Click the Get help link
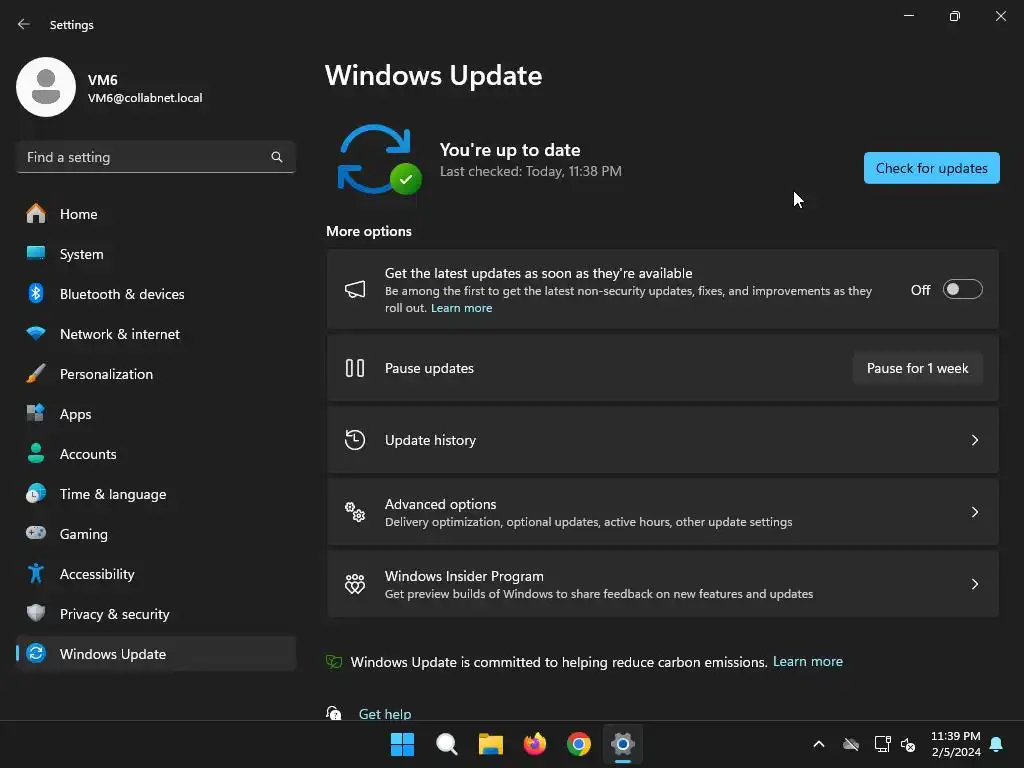Viewport: 1024px width, 768px height. point(385,714)
